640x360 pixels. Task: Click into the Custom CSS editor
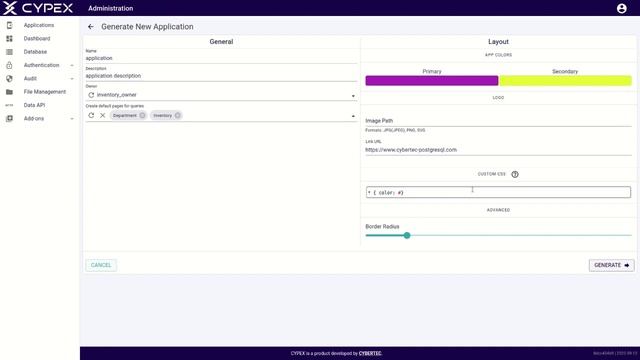click(x=498, y=192)
